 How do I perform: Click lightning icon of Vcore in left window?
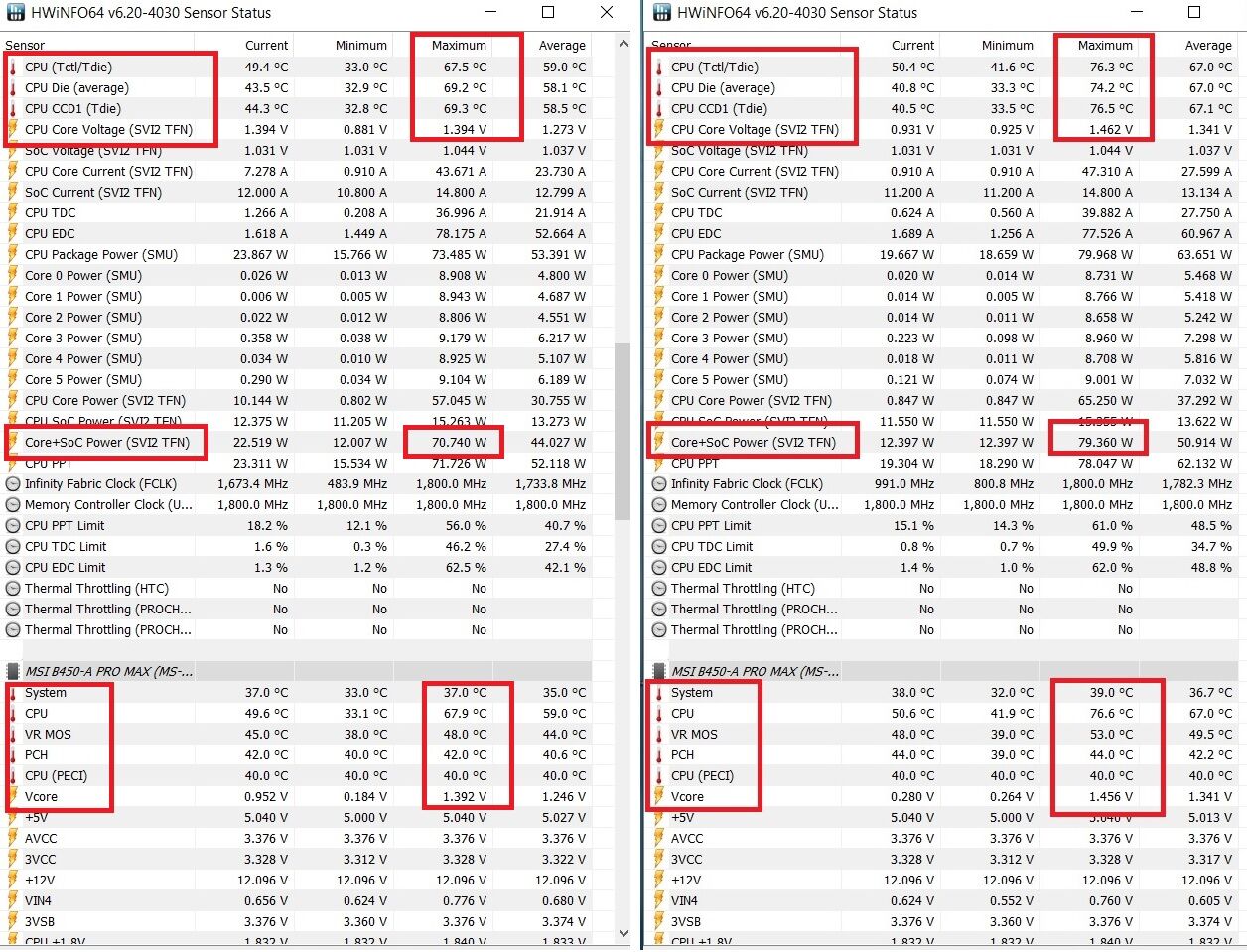[13, 797]
